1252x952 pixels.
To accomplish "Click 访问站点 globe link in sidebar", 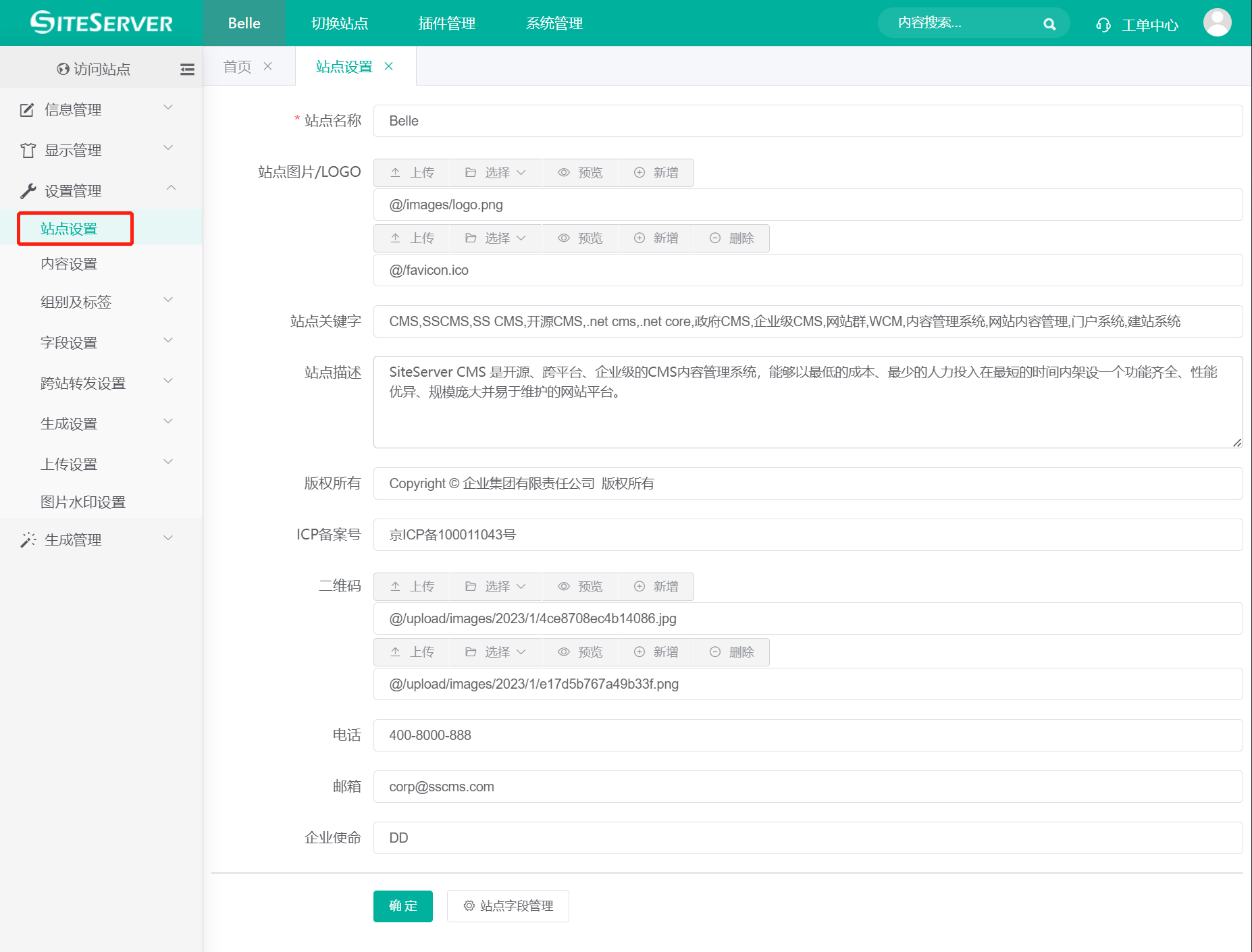I will click(x=93, y=69).
